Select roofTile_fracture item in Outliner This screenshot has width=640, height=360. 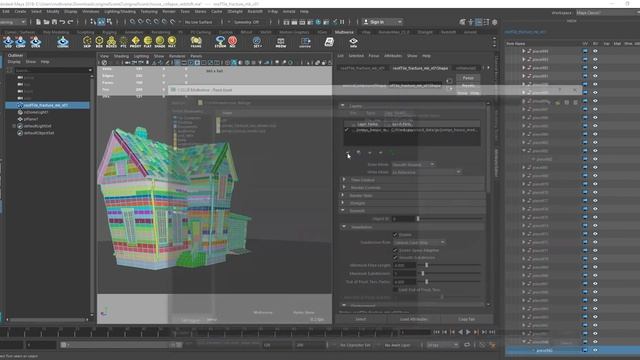pos(46,105)
